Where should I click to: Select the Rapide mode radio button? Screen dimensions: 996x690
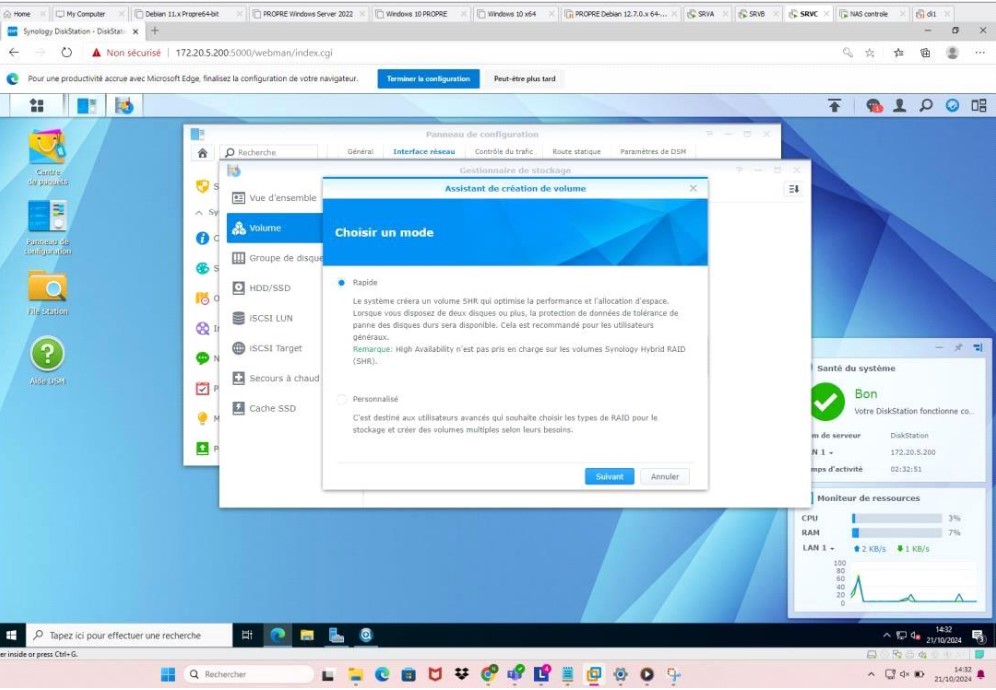point(342,283)
